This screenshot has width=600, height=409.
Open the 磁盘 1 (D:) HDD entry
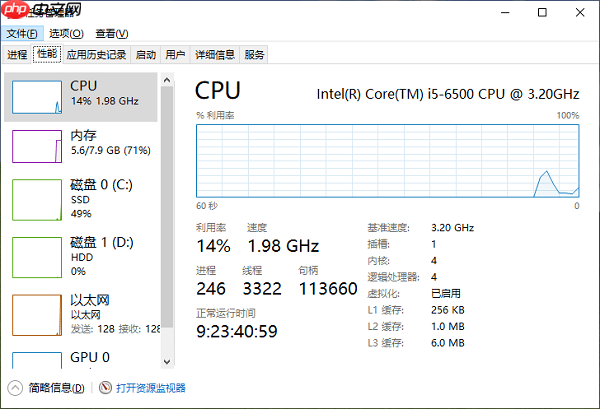tap(81, 257)
